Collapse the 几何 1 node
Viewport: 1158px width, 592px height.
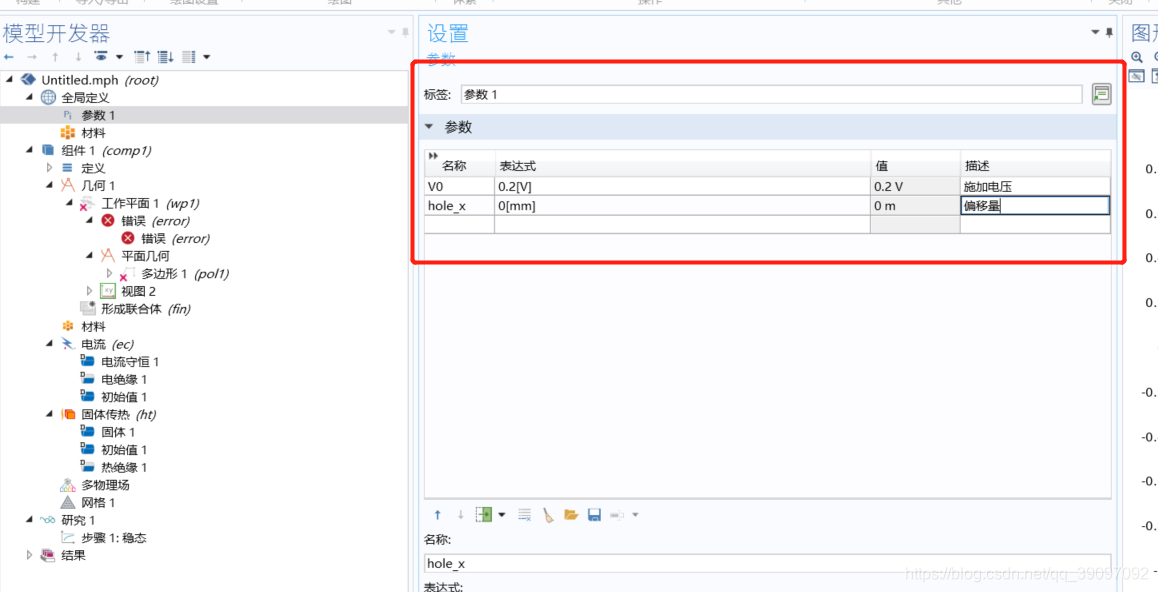coord(49,185)
